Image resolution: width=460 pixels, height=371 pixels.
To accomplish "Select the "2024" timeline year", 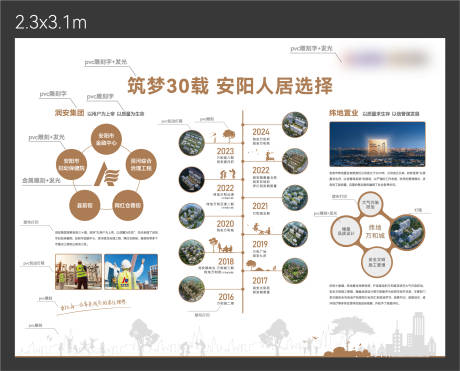I will (x=261, y=132).
